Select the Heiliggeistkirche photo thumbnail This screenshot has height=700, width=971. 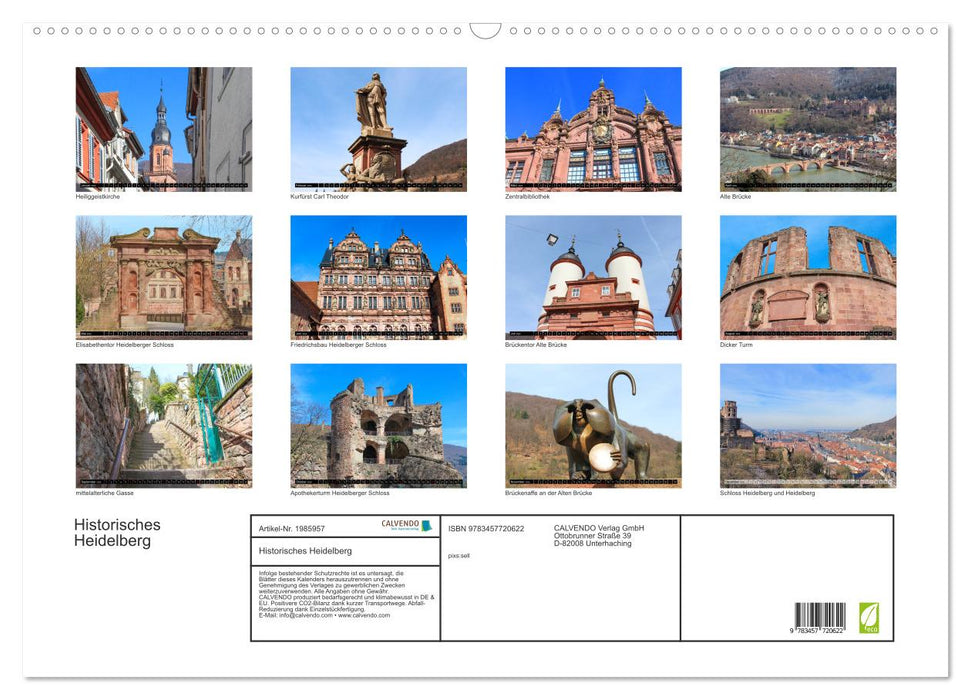pos(164,130)
